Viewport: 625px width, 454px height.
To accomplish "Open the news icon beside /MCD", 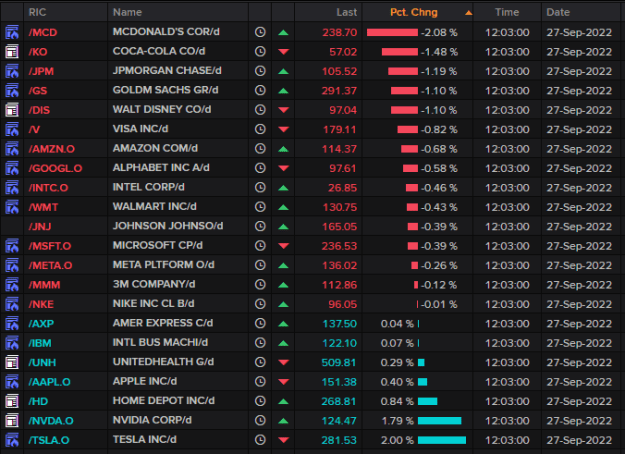I will click(12, 32).
